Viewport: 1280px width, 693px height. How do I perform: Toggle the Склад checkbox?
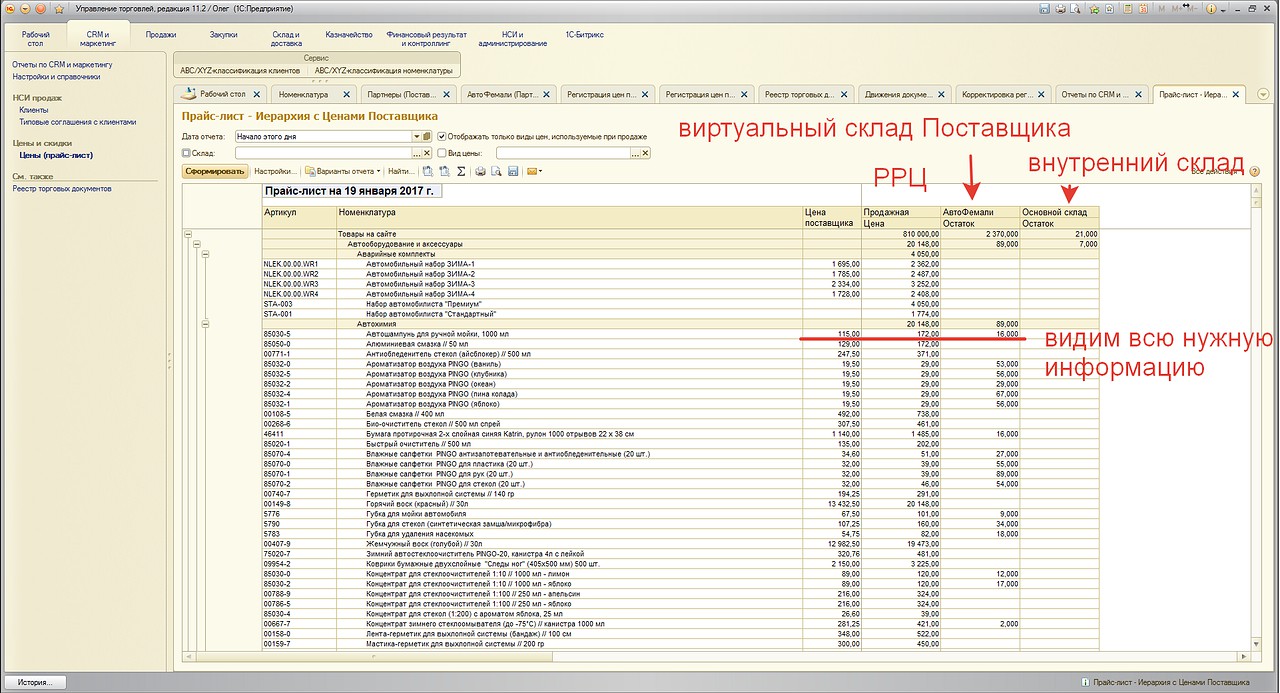tap(187, 153)
